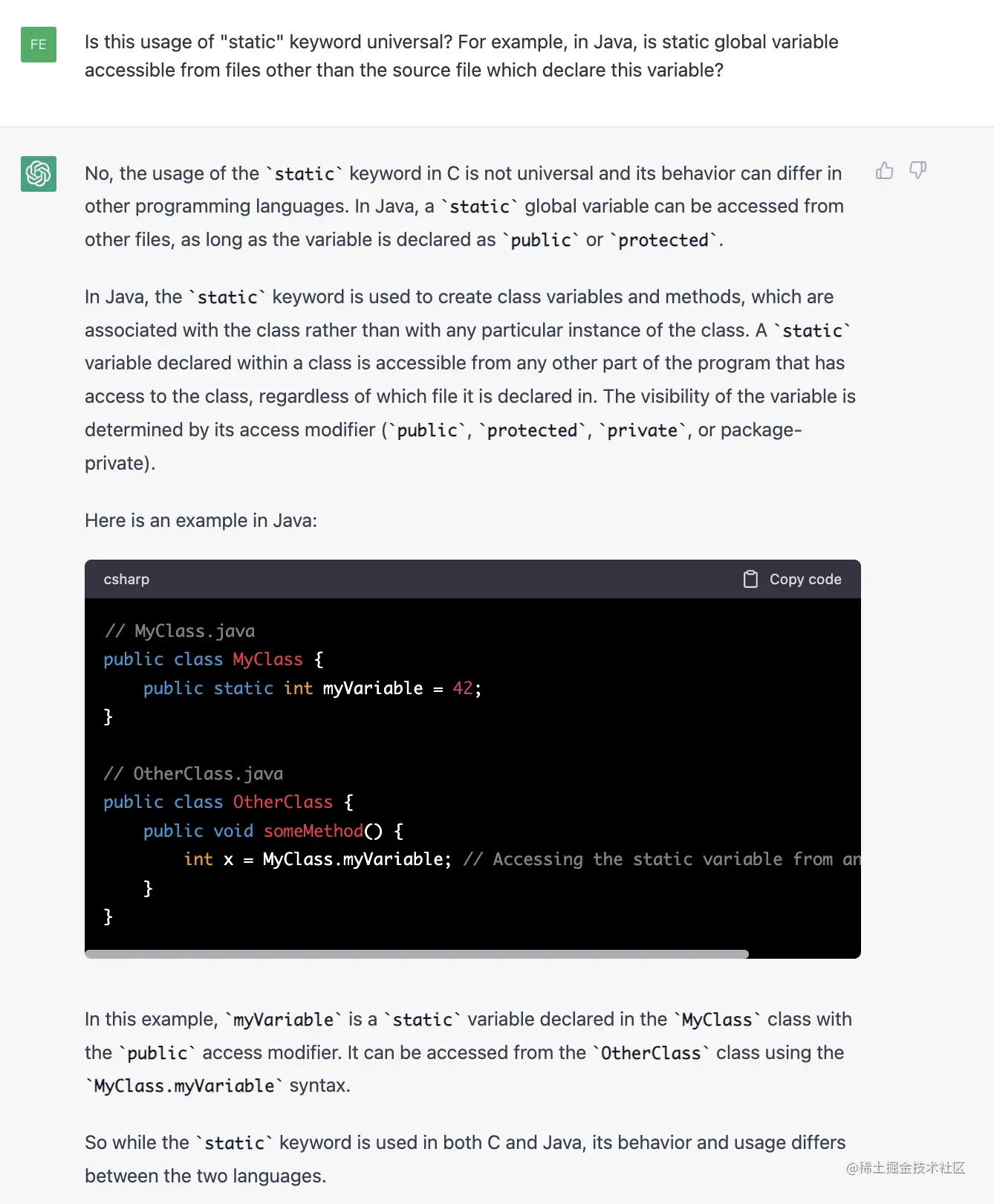This screenshot has width=994, height=1204.
Task: Click the "public void someMethod() {" line
Action: (x=273, y=831)
